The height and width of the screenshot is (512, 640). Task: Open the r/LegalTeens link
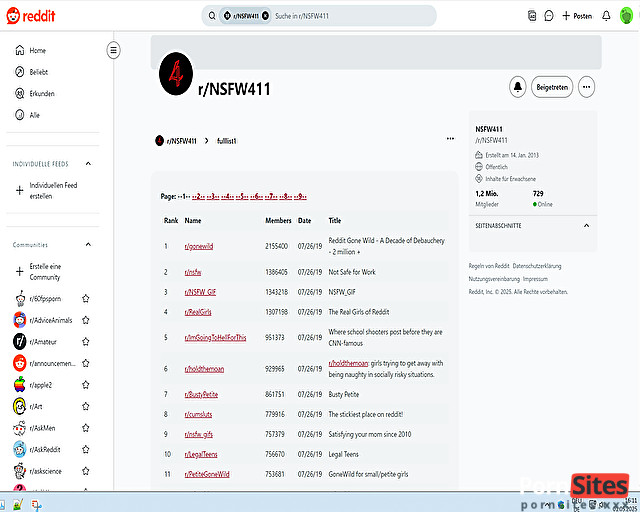click(201, 454)
